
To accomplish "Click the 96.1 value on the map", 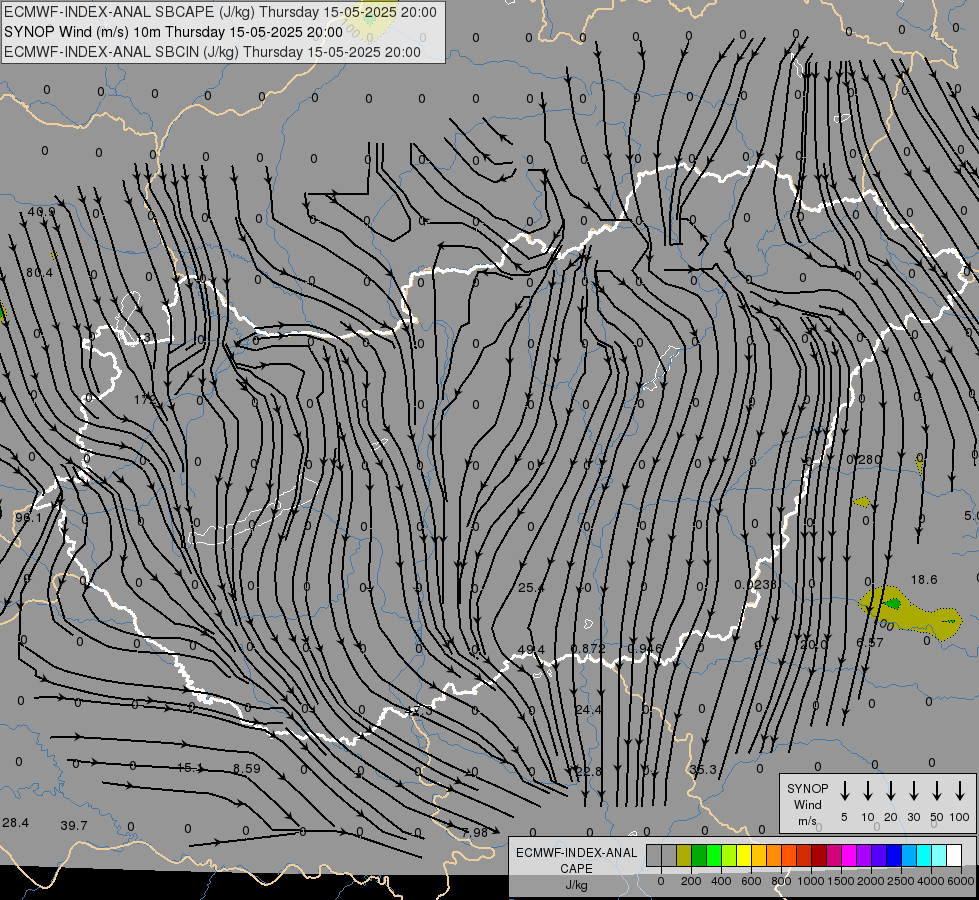I will tap(28, 518).
